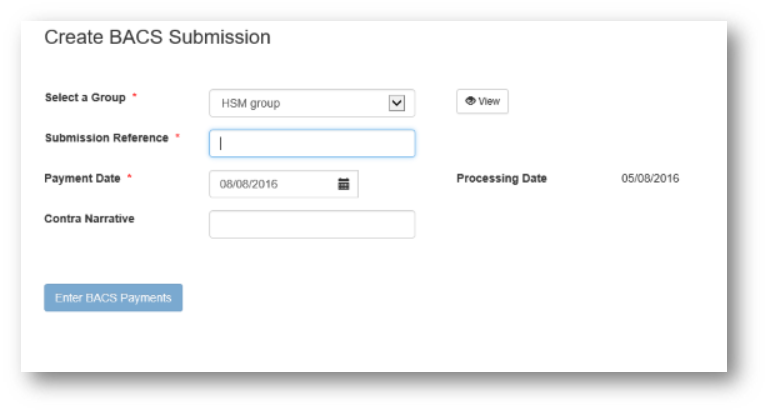Click the eye icon on View button
This screenshot has height=414, width=769.
[x=470, y=102]
